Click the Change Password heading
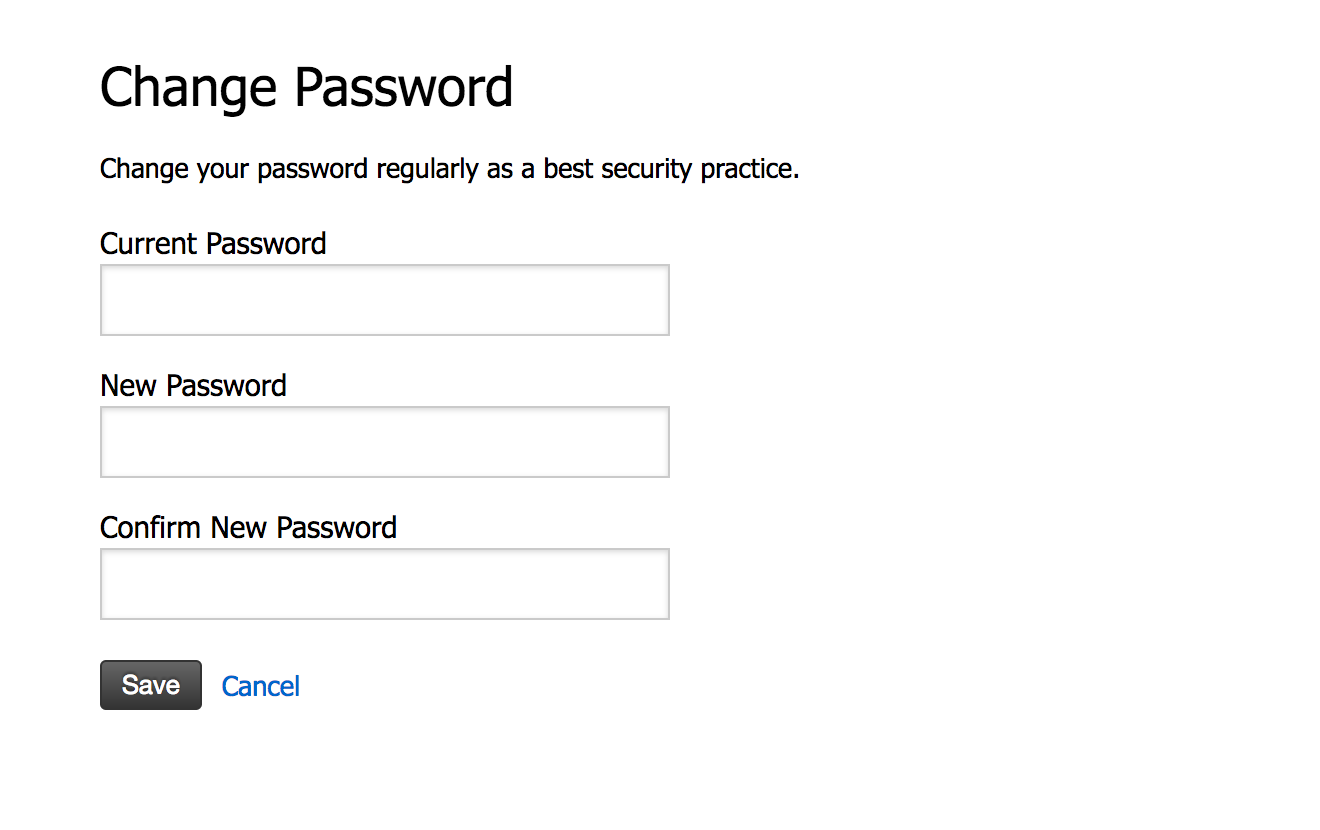 coord(307,87)
